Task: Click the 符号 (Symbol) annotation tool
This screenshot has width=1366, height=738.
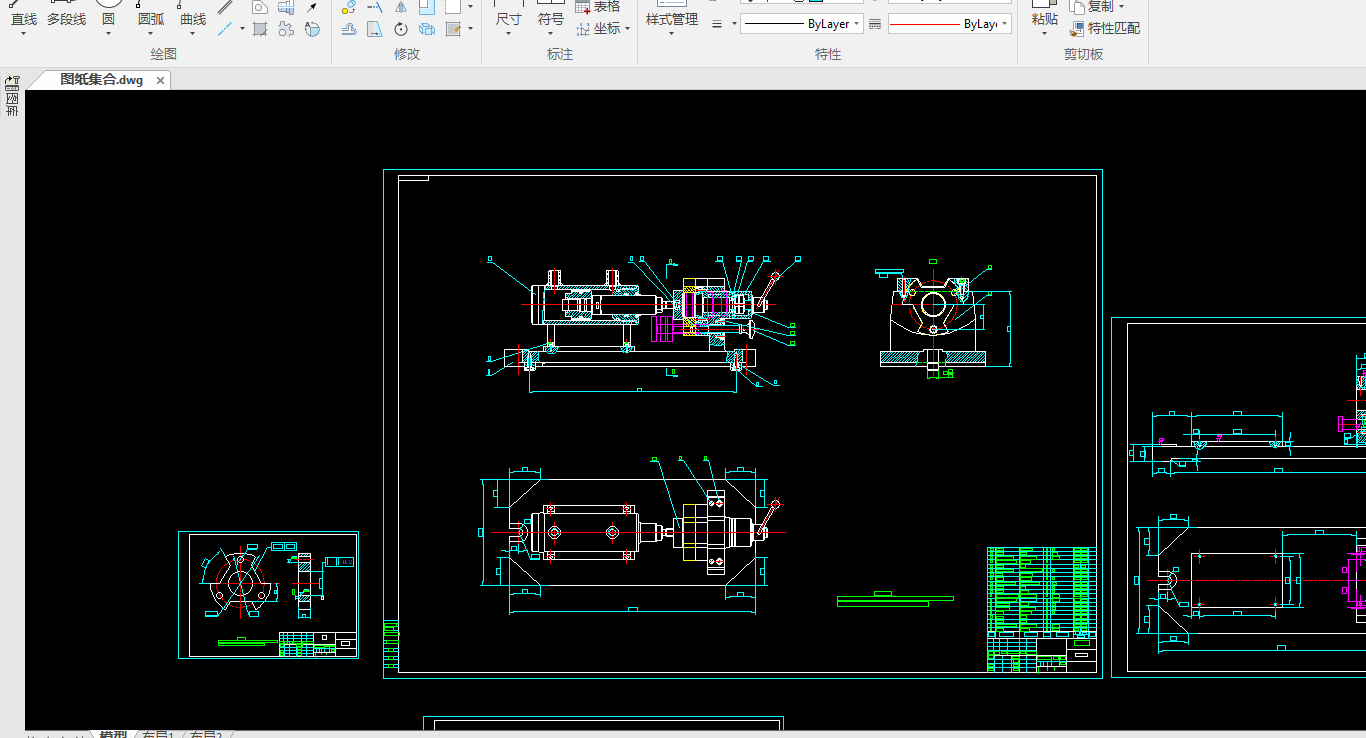Action: click(x=550, y=19)
